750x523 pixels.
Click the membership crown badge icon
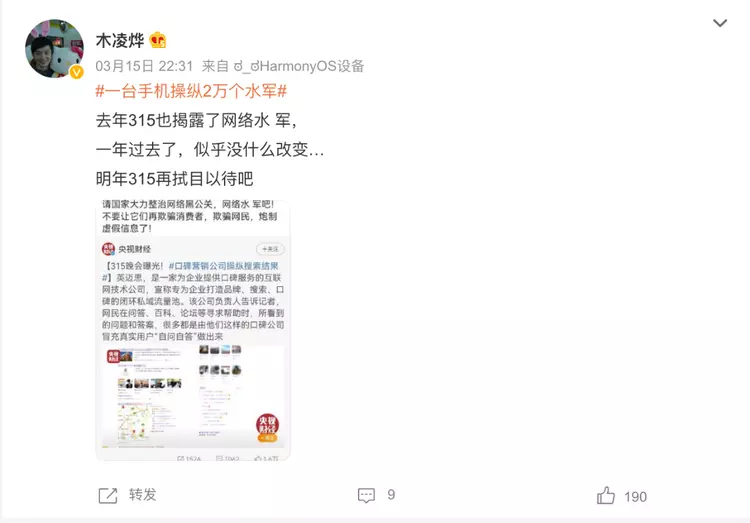pos(157,40)
